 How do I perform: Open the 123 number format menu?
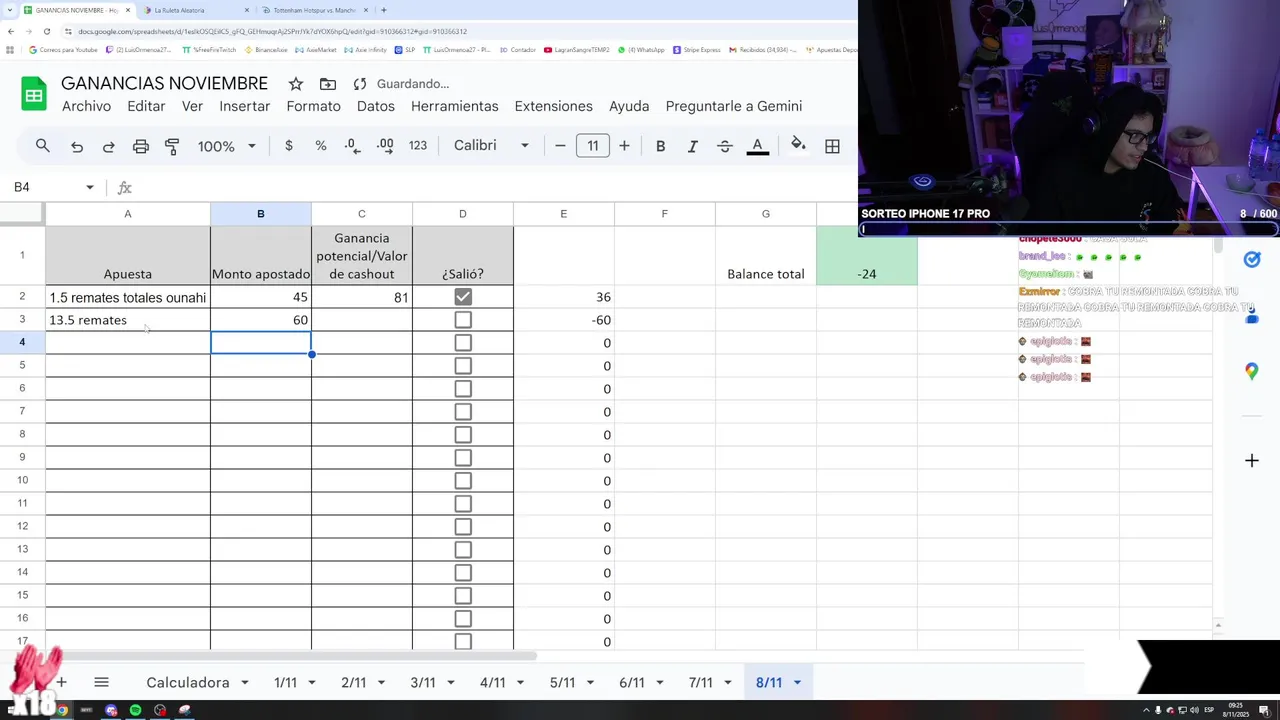coord(418,146)
